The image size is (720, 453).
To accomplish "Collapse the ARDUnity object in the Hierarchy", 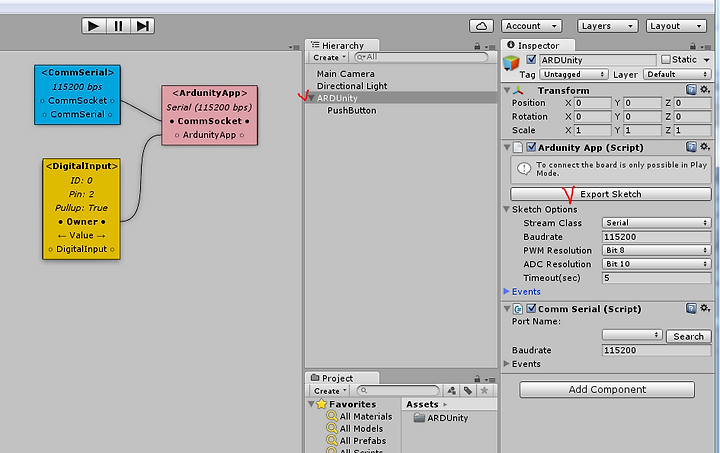I will coord(311,98).
